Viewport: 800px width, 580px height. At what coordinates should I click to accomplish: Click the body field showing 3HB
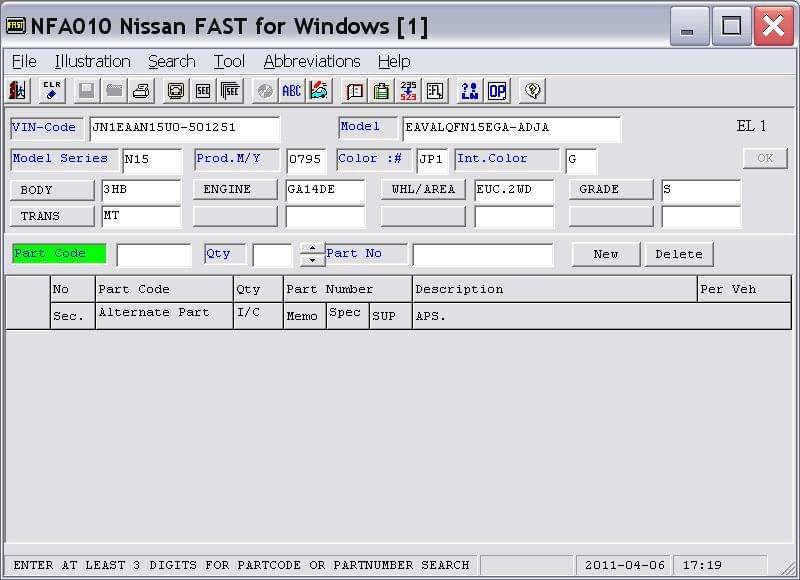click(x=141, y=190)
